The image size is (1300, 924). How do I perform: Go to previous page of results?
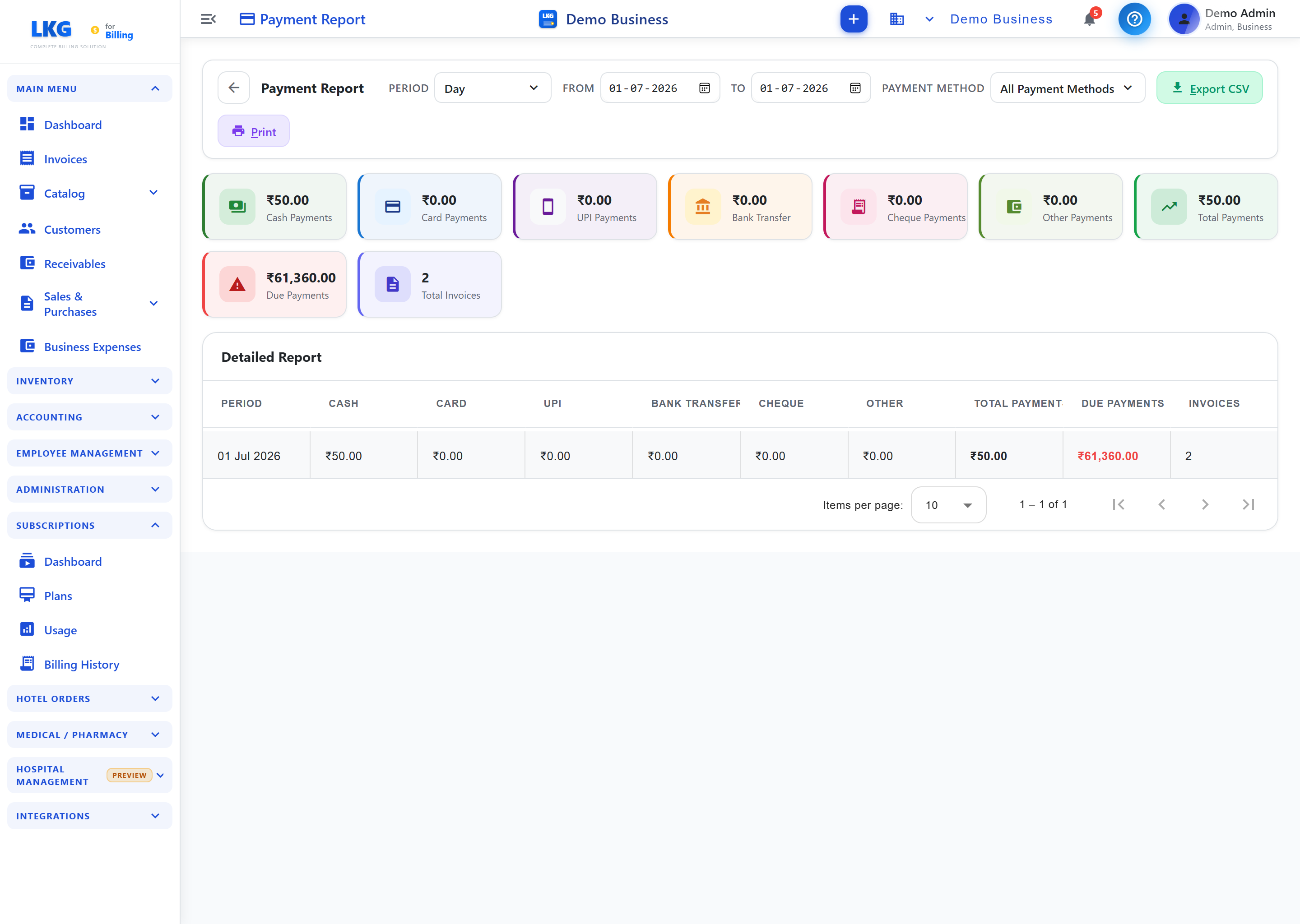click(x=1162, y=505)
